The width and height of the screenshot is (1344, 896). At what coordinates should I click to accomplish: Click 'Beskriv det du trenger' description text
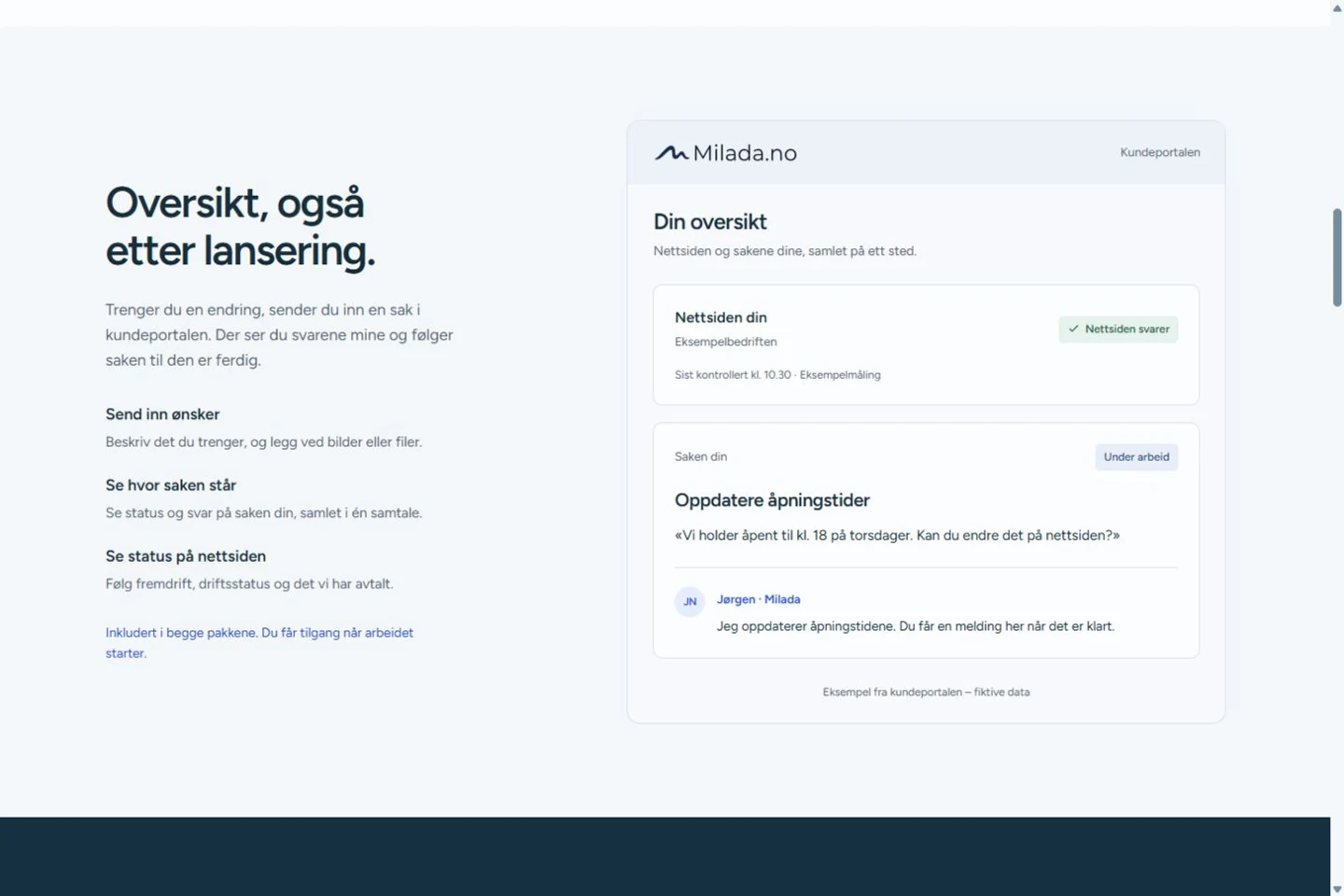click(x=264, y=441)
